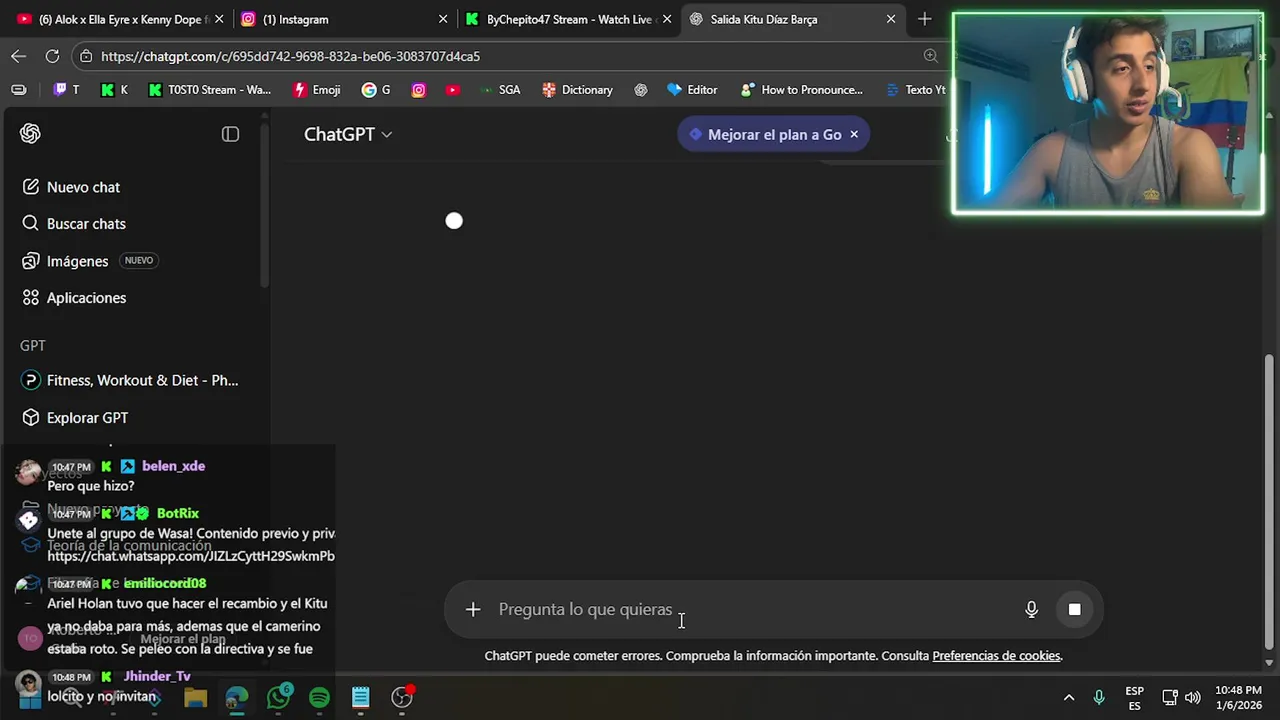Open the SGA bookmark
The image size is (1280, 720).
click(499, 90)
